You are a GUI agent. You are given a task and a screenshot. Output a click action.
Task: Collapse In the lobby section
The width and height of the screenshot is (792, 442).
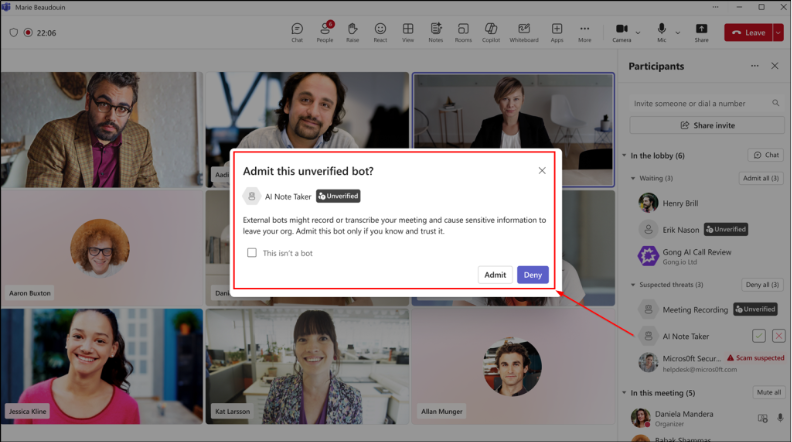tap(624, 156)
